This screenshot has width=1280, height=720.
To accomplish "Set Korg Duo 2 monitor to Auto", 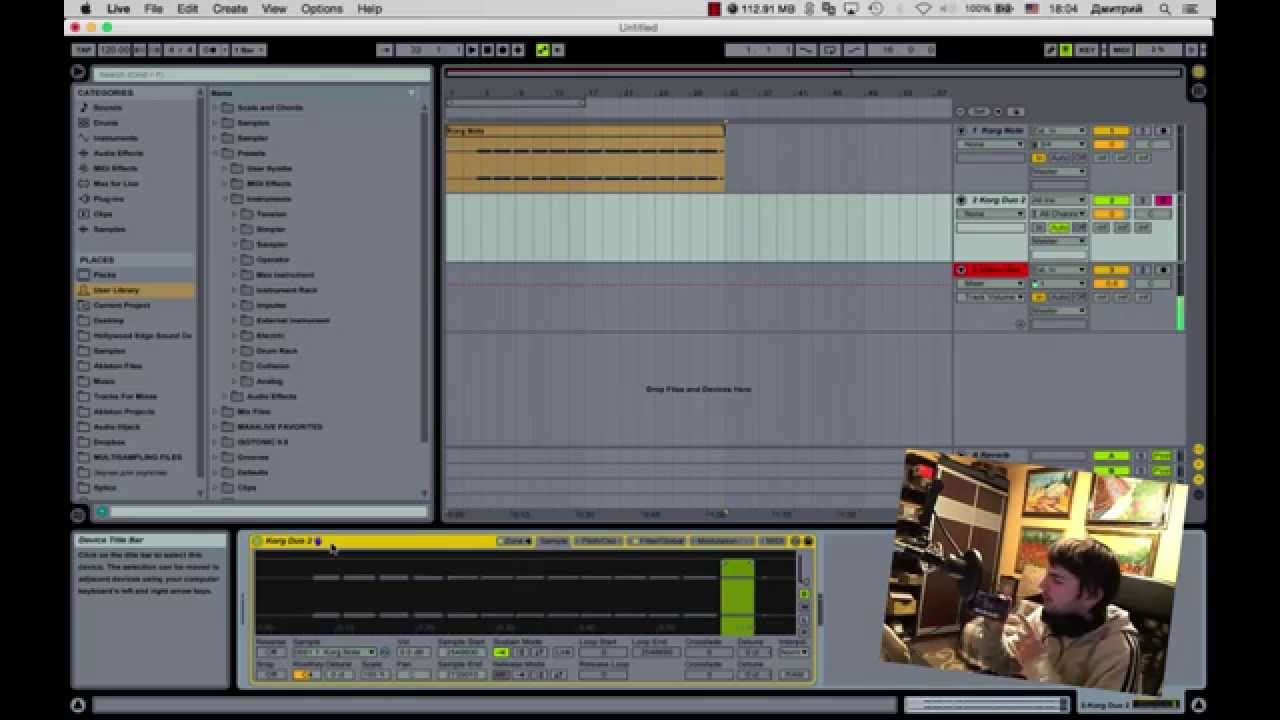I will tap(1058, 228).
